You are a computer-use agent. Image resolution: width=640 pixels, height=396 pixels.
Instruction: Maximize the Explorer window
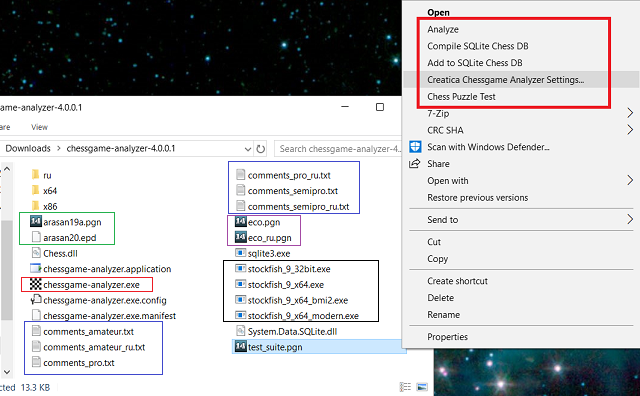pyautogui.click(x=380, y=107)
